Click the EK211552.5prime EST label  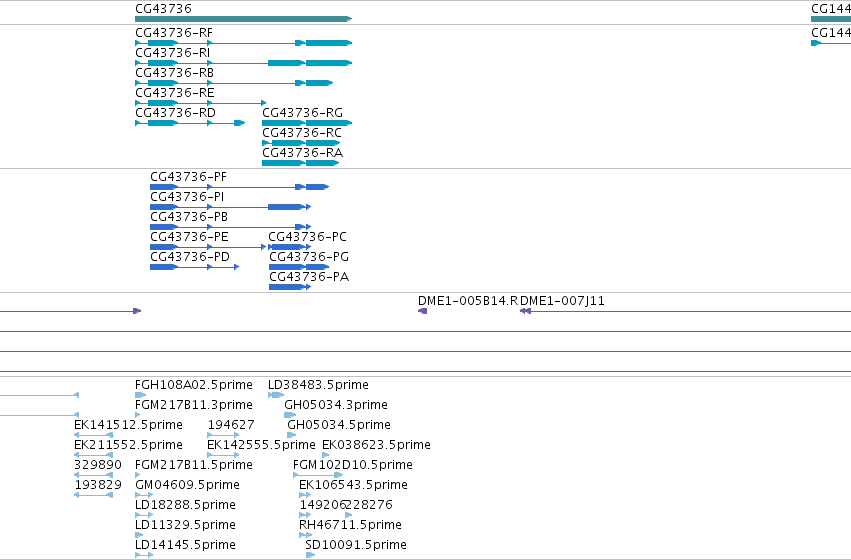128,446
